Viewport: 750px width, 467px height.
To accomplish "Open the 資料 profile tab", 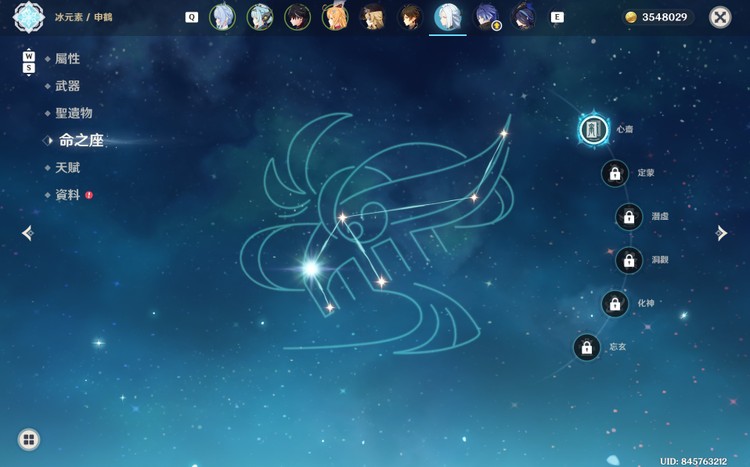I will pyautogui.click(x=67, y=195).
